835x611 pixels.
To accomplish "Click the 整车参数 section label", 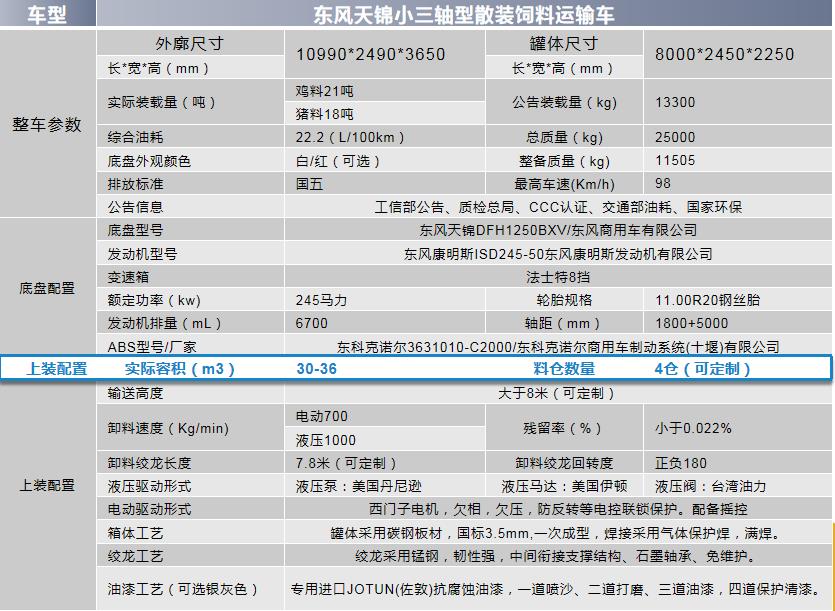I will [x=47, y=125].
